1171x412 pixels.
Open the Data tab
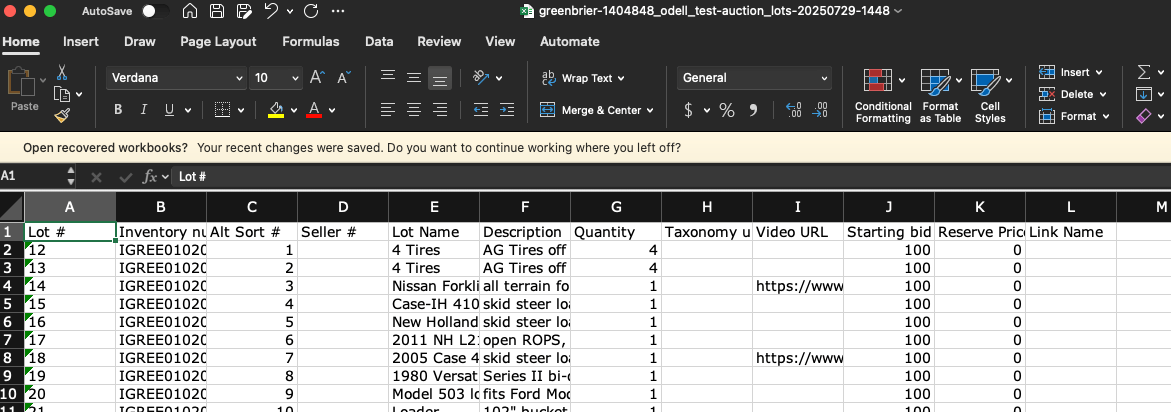pyautogui.click(x=379, y=42)
